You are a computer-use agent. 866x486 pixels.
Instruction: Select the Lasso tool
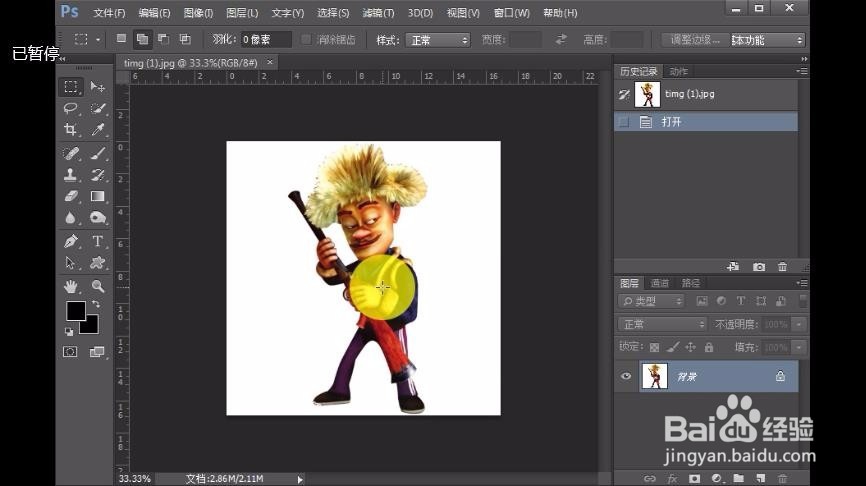pyautogui.click(x=70, y=108)
